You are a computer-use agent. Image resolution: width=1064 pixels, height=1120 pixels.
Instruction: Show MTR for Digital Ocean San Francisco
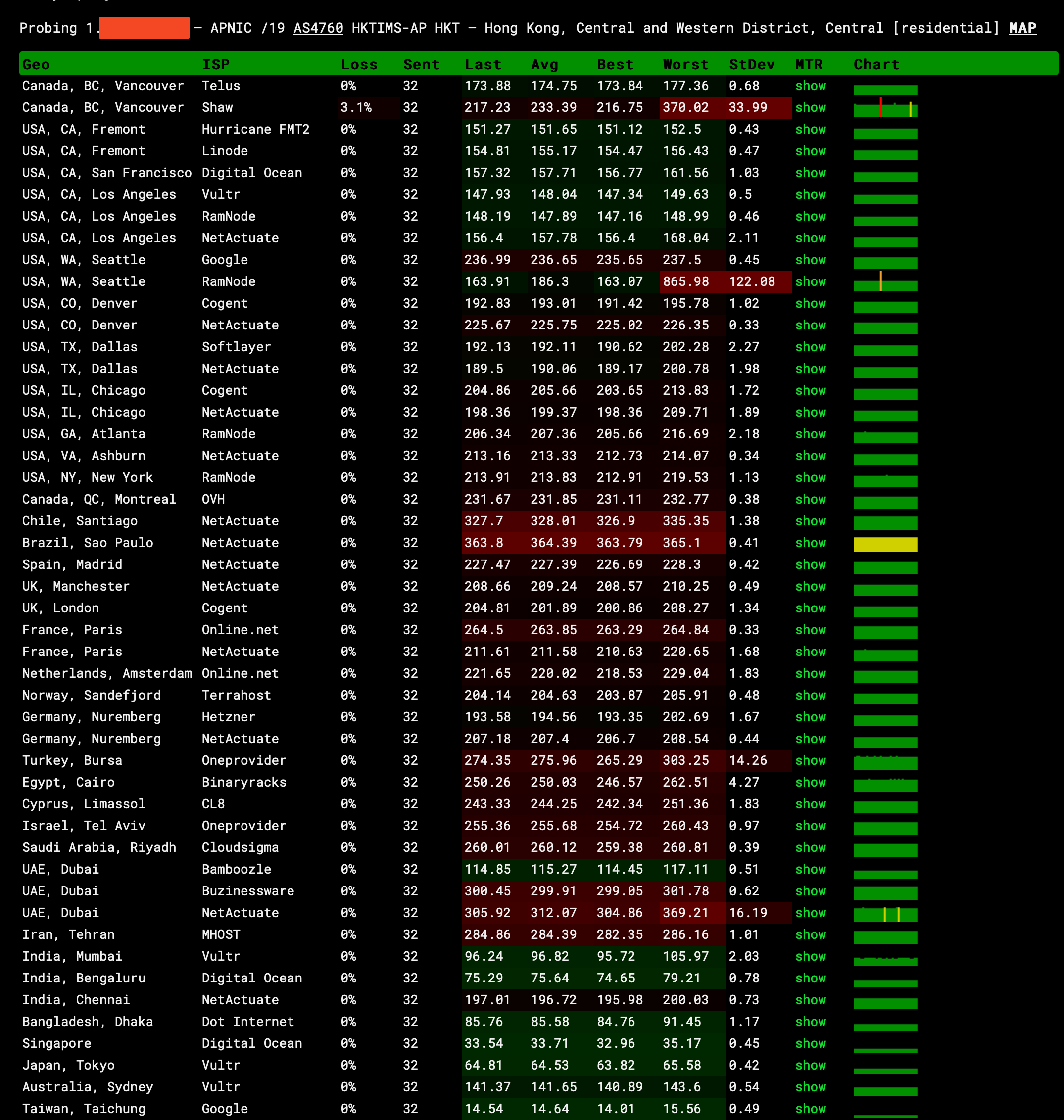811,172
